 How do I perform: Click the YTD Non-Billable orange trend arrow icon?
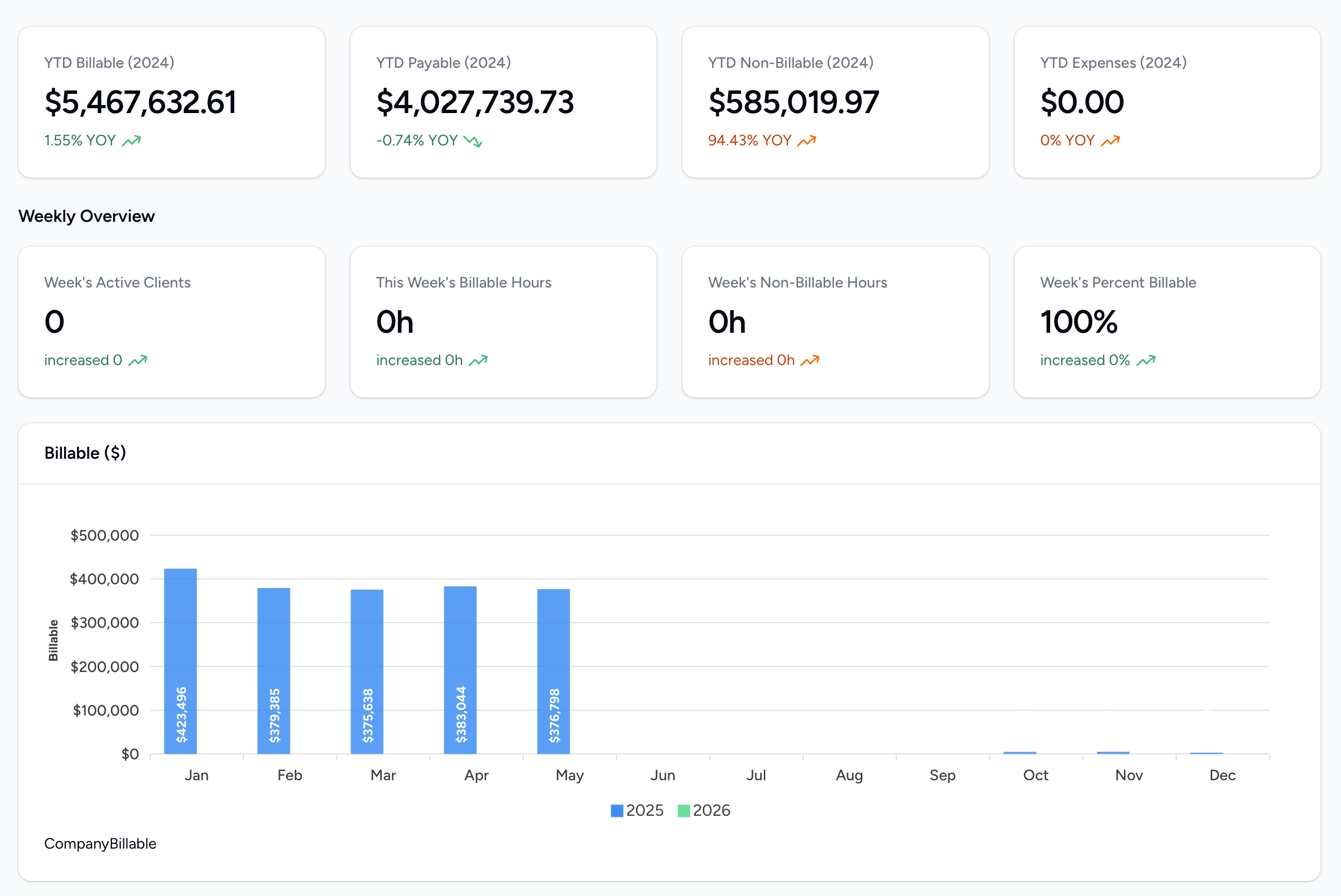pyautogui.click(x=807, y=139)
